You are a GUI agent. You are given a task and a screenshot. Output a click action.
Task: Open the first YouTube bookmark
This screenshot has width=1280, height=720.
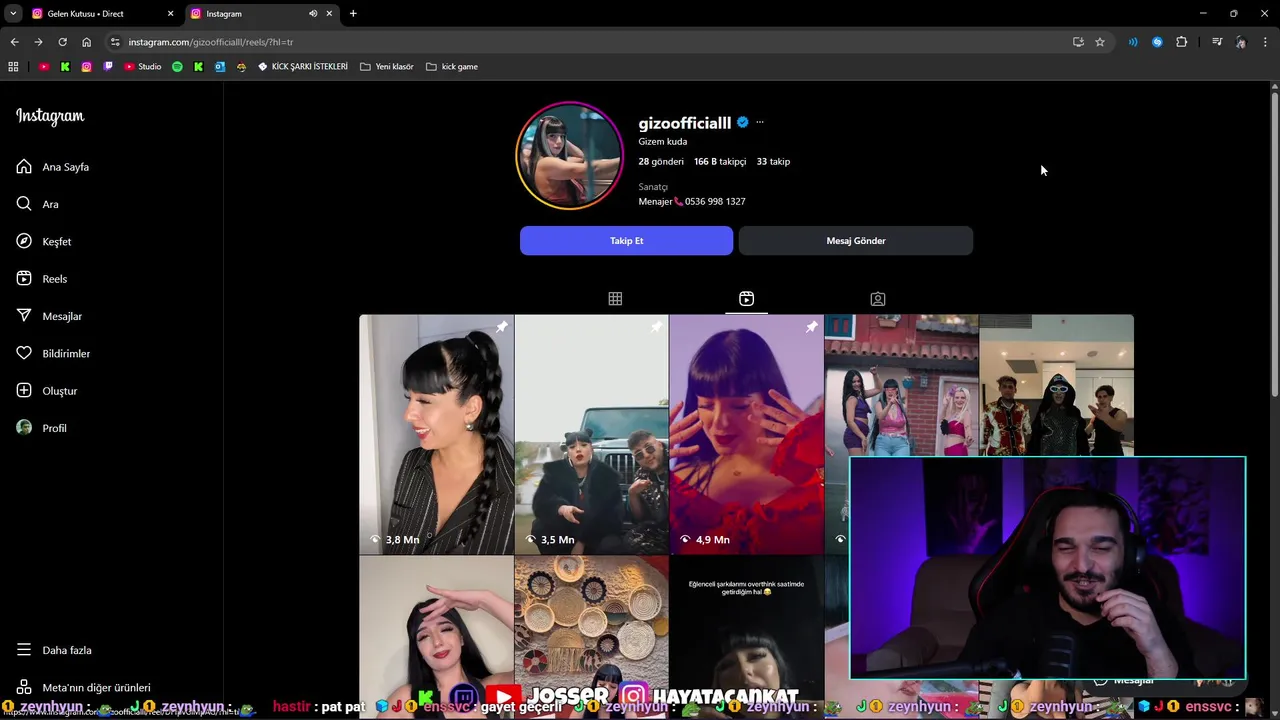[44, 67]
